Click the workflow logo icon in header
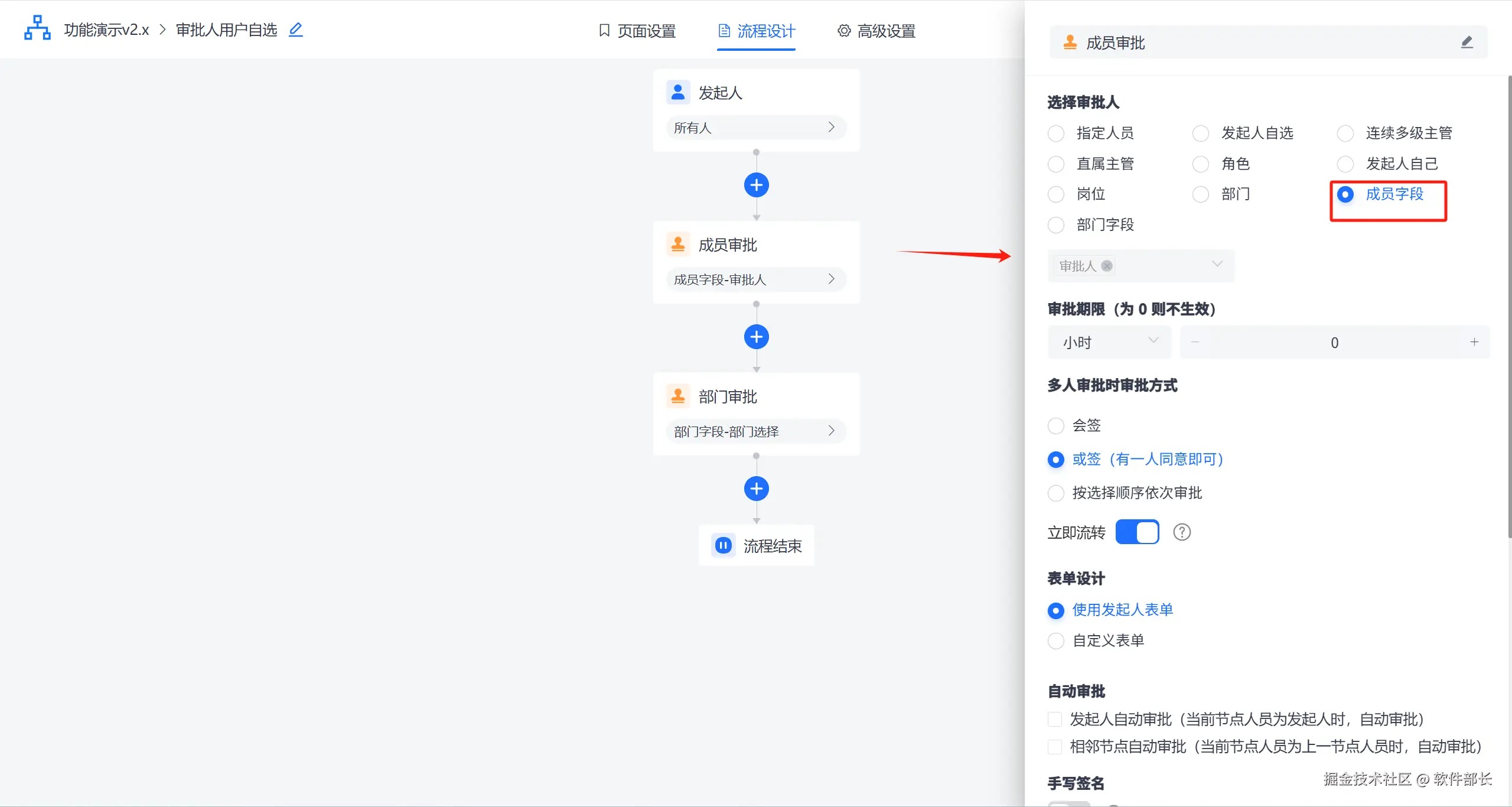The width and height of the screenshot is (1512, 807). (37, 28)
